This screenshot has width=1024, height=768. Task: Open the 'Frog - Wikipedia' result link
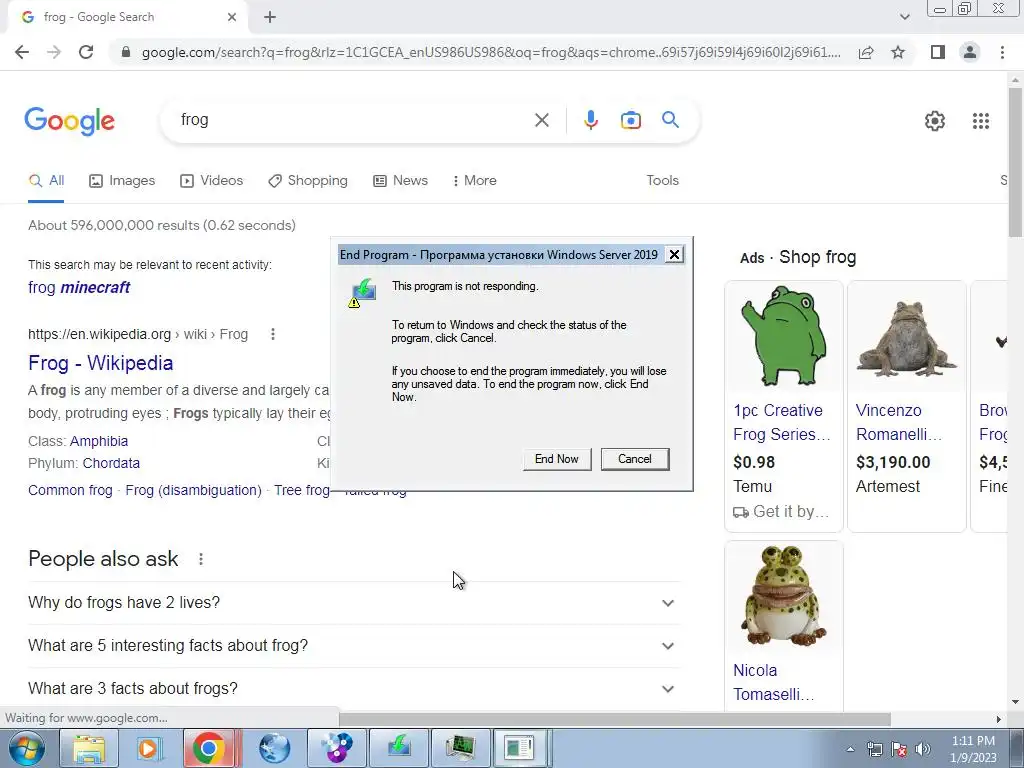pos(101,363)
